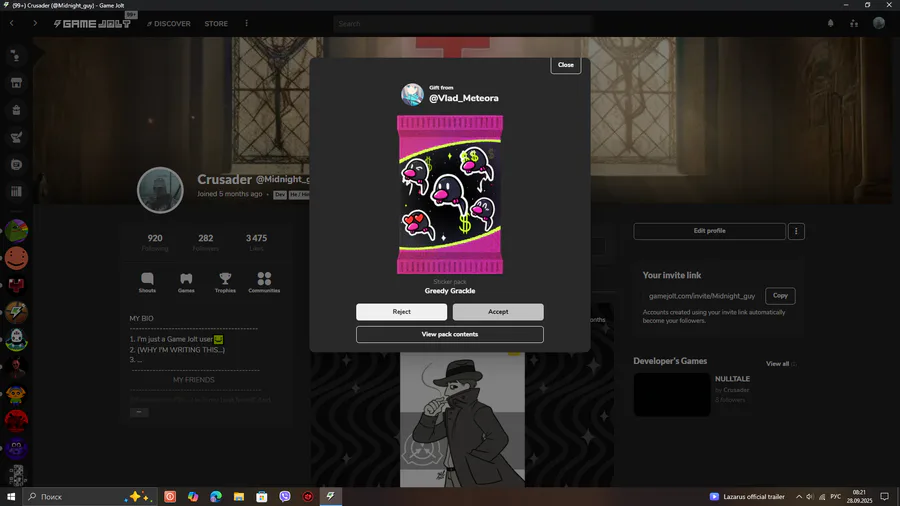The image size is (900, 506).
Task: Open the library icon in left sidebar
Action: tap(16, 192)
